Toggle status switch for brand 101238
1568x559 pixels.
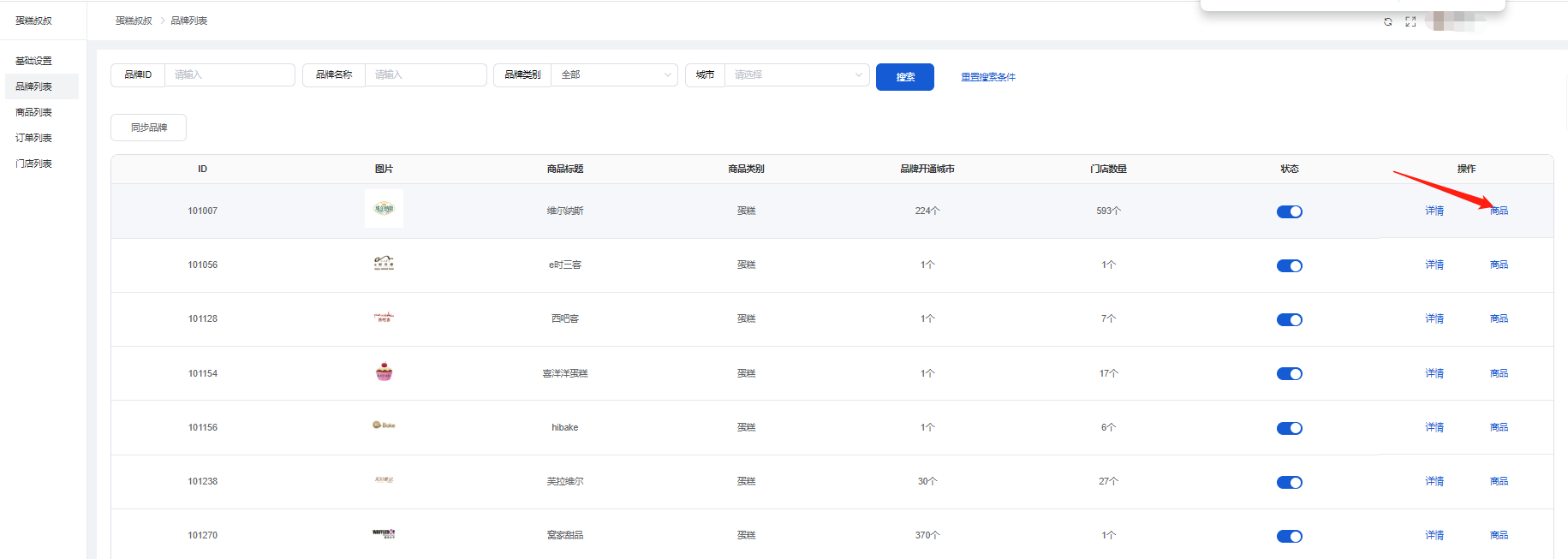tap(1289, 482)
